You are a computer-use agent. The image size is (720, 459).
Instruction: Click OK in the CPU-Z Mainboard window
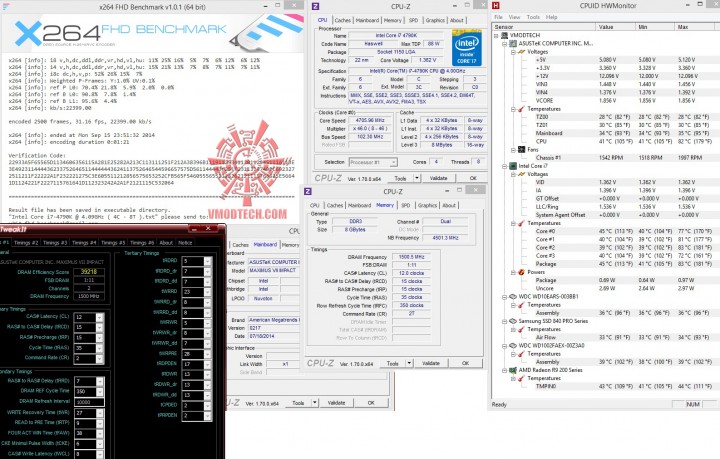371,403
